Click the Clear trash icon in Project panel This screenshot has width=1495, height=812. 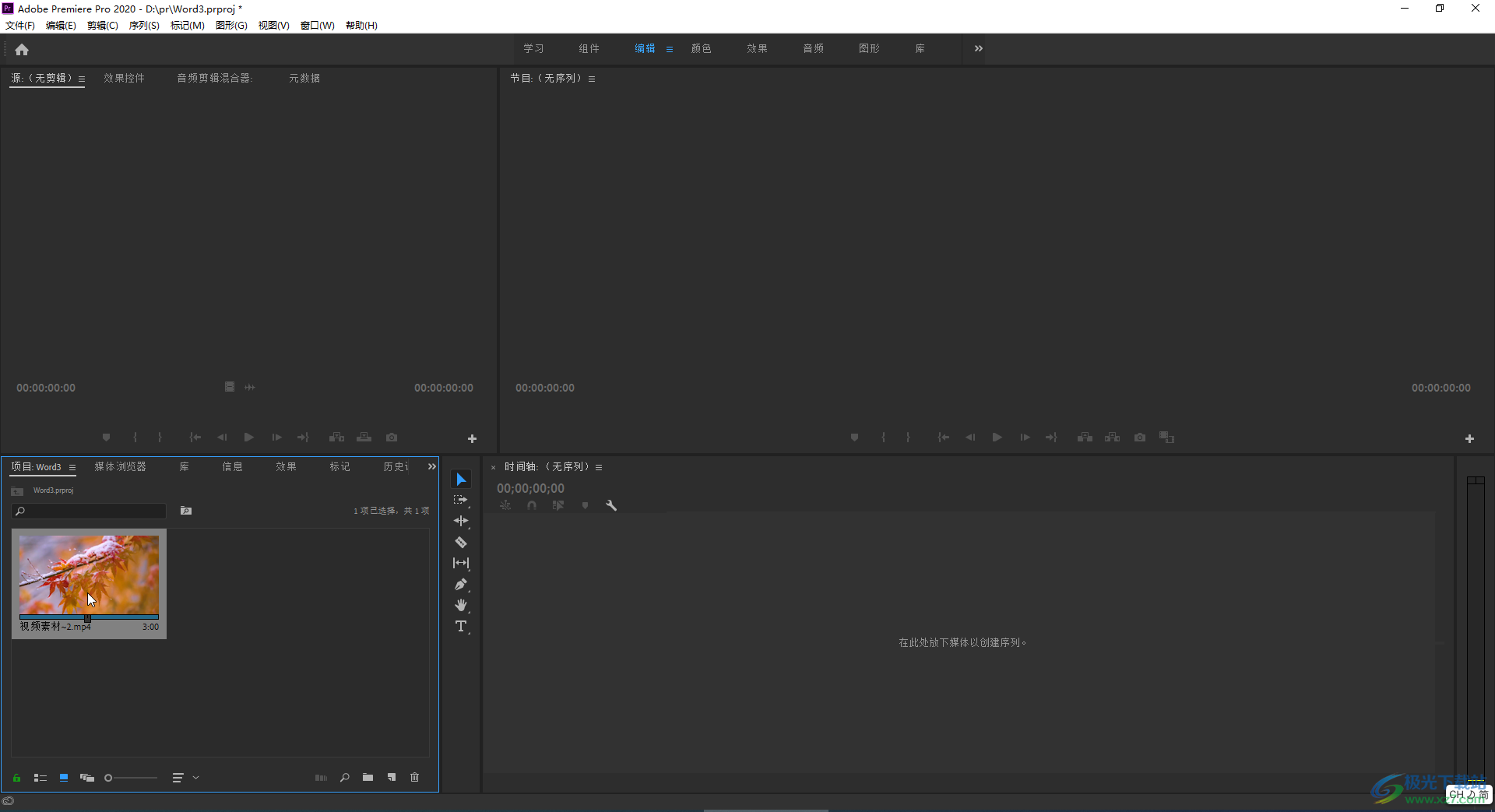414,777
